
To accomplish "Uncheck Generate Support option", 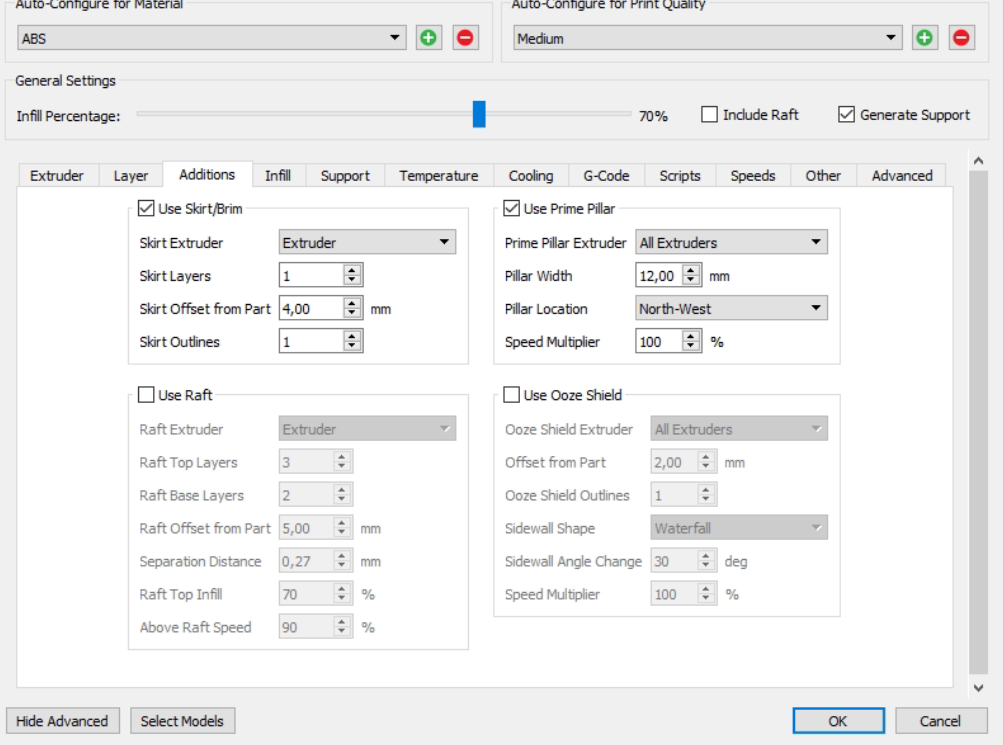I will click(x=846, y=115).
